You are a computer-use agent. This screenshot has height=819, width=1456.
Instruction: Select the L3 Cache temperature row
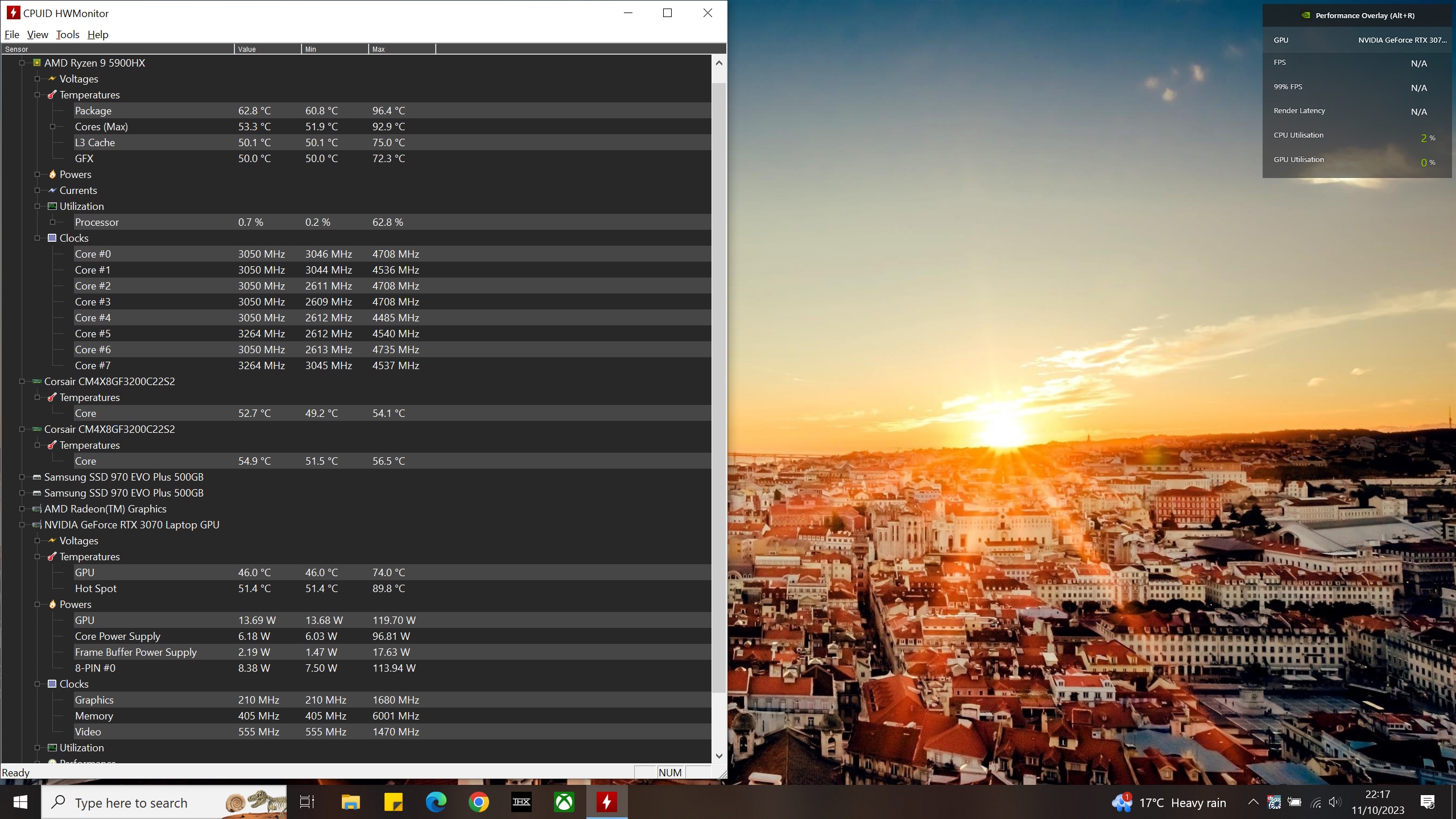[392, 143]
